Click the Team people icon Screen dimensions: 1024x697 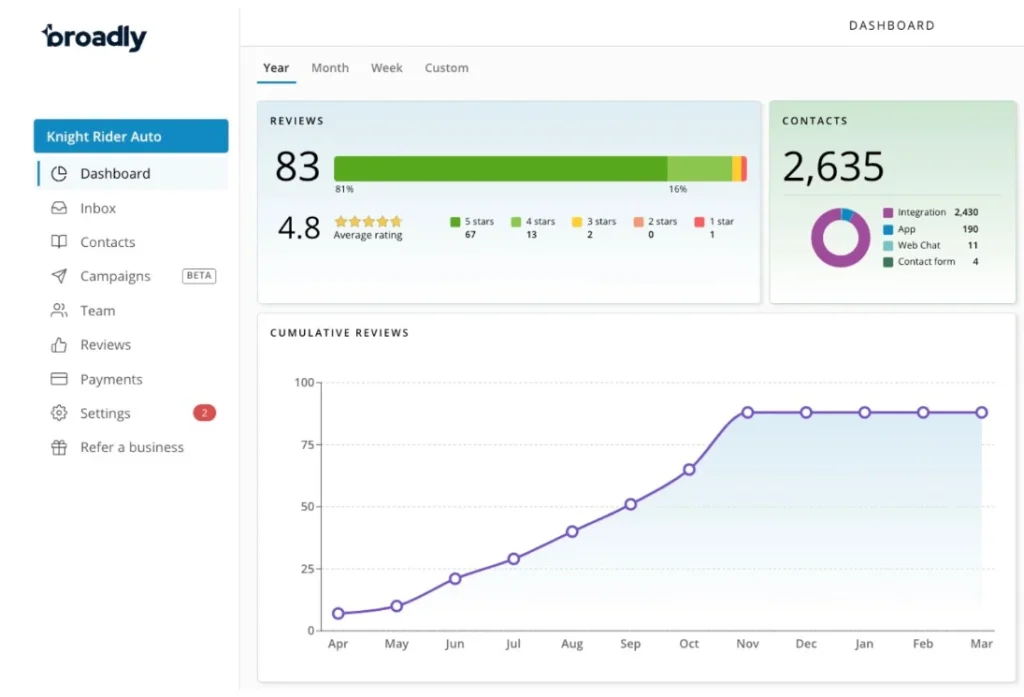(59, 310)
